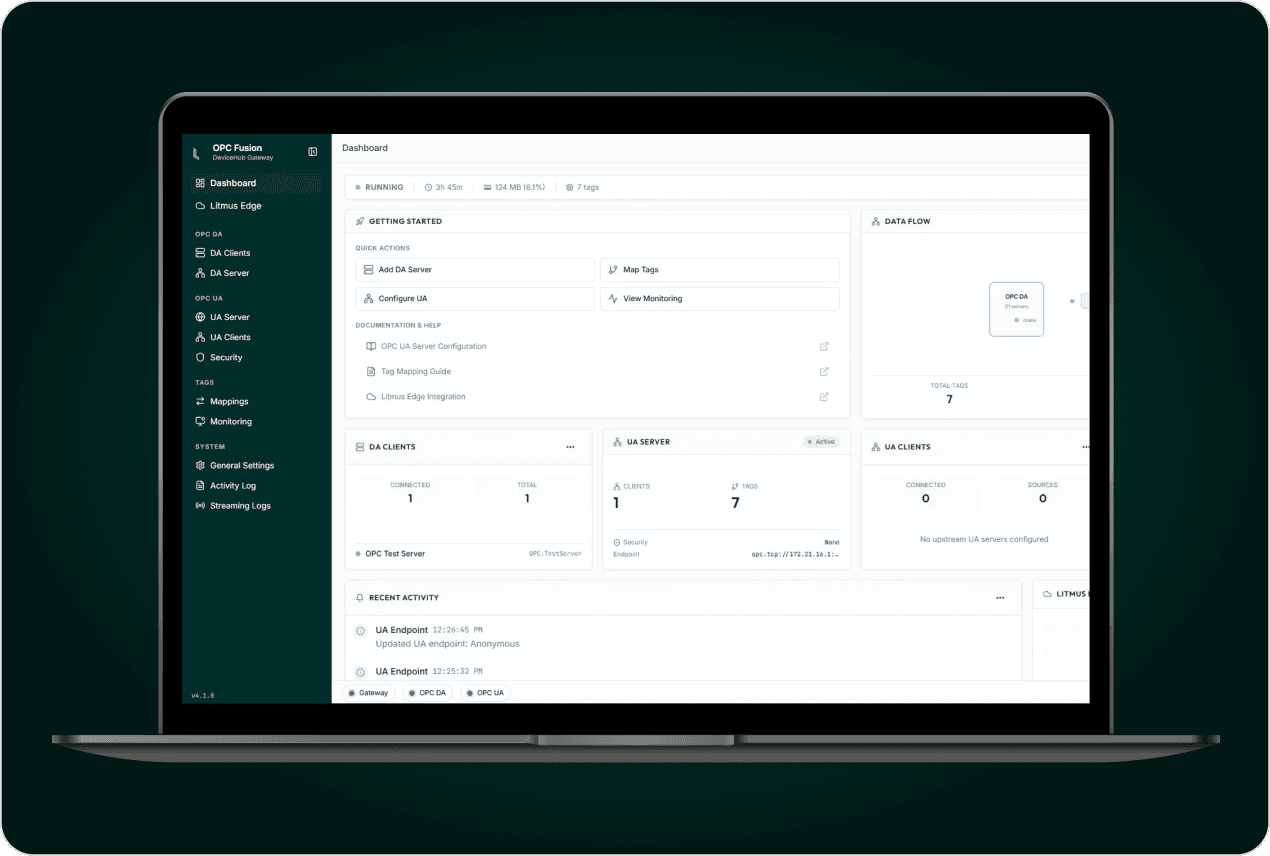Select the UA Endpoint entry at 12:25:32 PM
1270x856 pixels.
point(682,672)
